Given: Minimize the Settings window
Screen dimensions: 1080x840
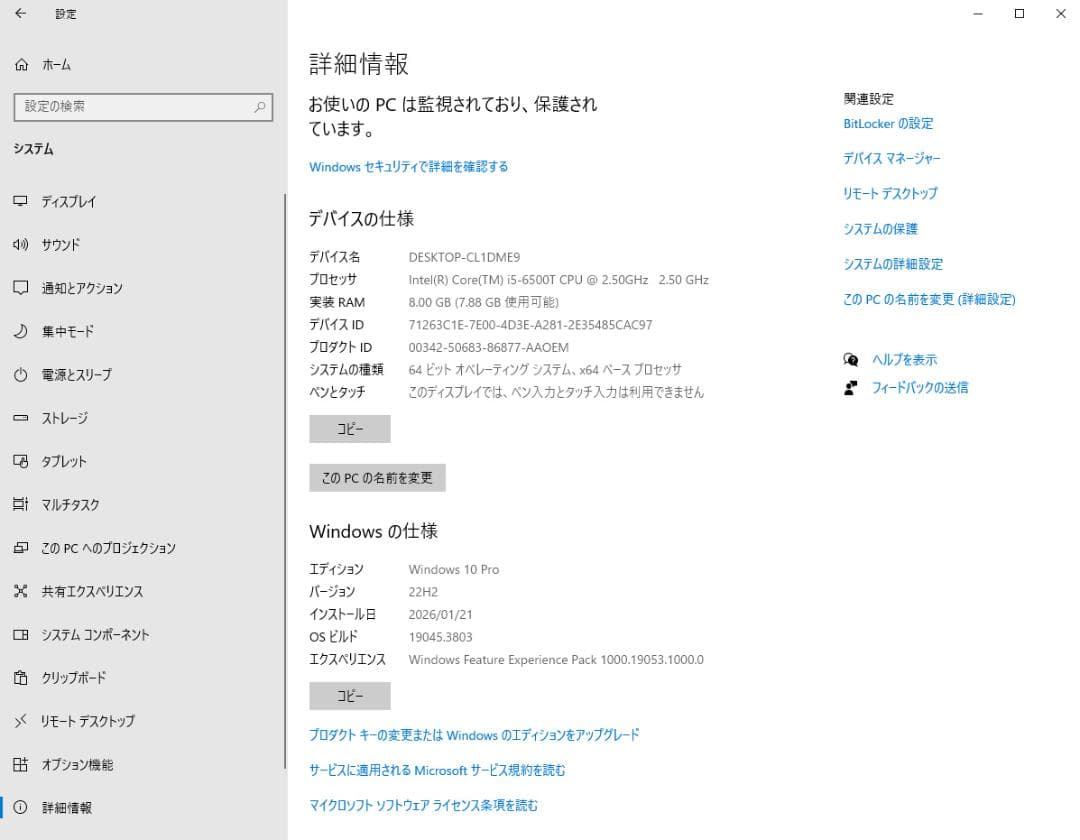Looking at the screenshot, I should click(x=978, y=14).
